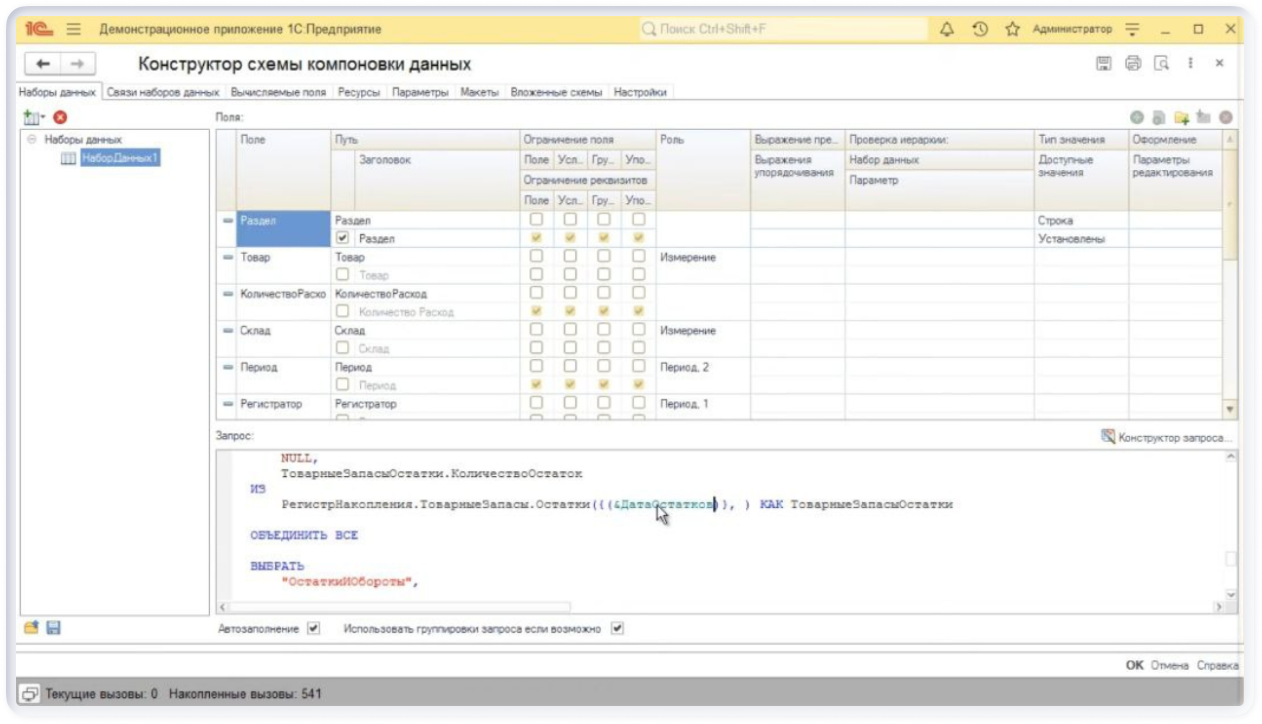Toggle the Автозаполнение checkbox
Screen dimensions: 1262x724
314,629
